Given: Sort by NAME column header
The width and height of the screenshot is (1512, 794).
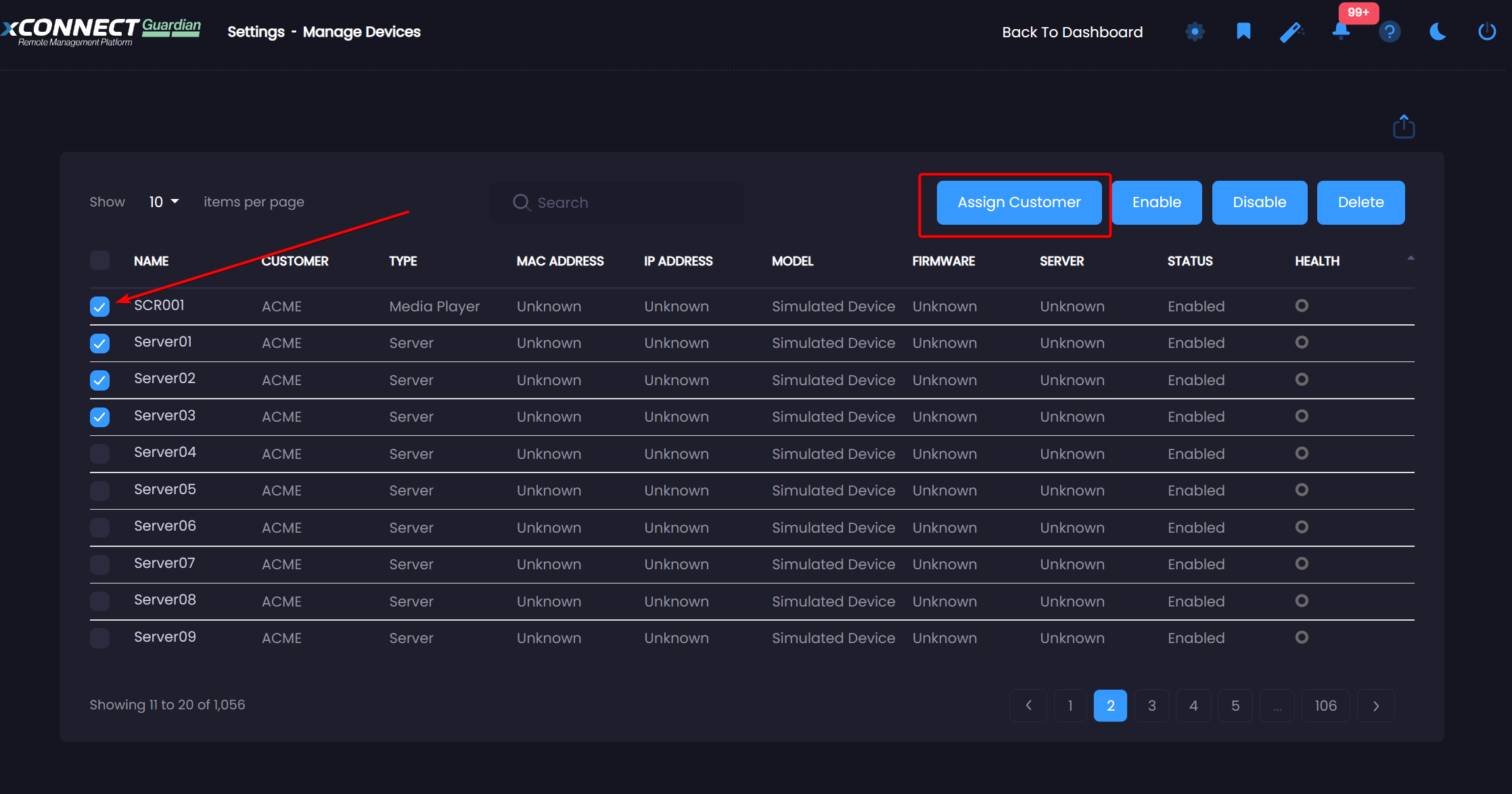Looking at the screenshot, I should [151, 261].
